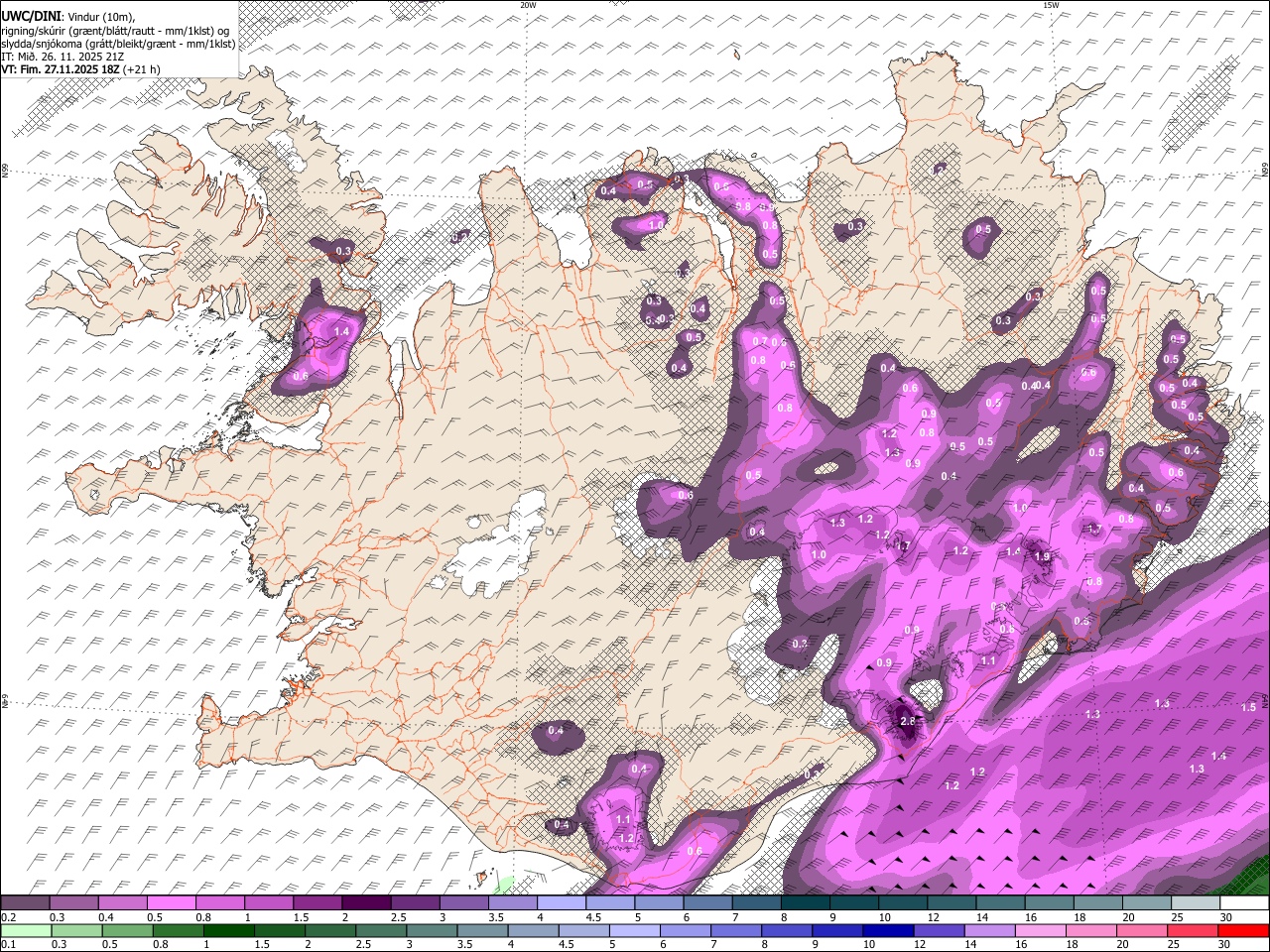Pick the deep blue 10 lower scale swatch
This screenshot has height=952, width=1270.
pos(889,931)
